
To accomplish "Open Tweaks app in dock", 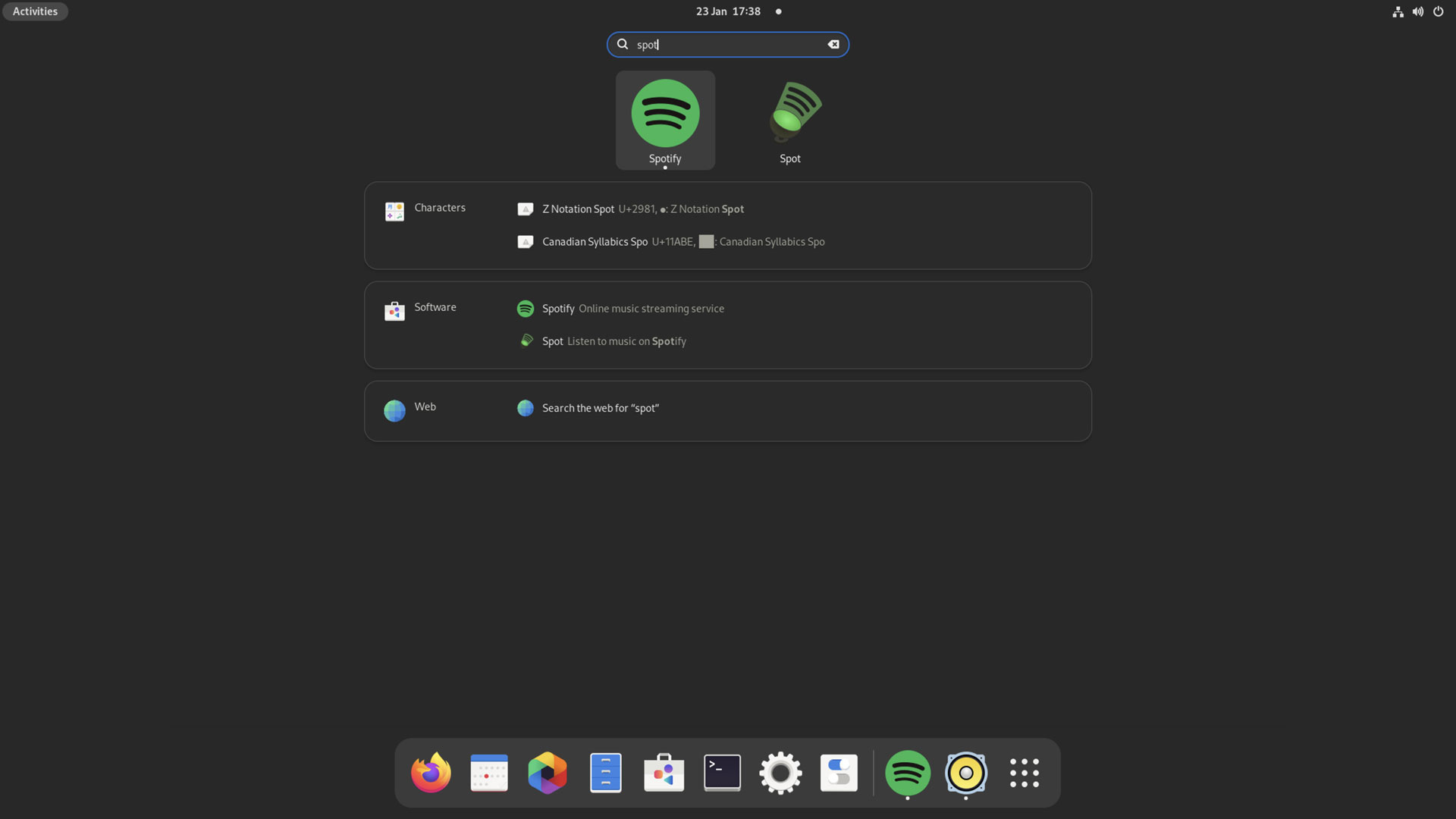I will (839, 773).
